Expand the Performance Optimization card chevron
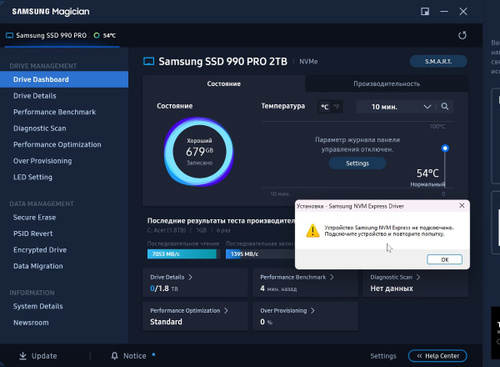Screen dimensions: 500x367 pyautogui.click(x=226, y=310)
